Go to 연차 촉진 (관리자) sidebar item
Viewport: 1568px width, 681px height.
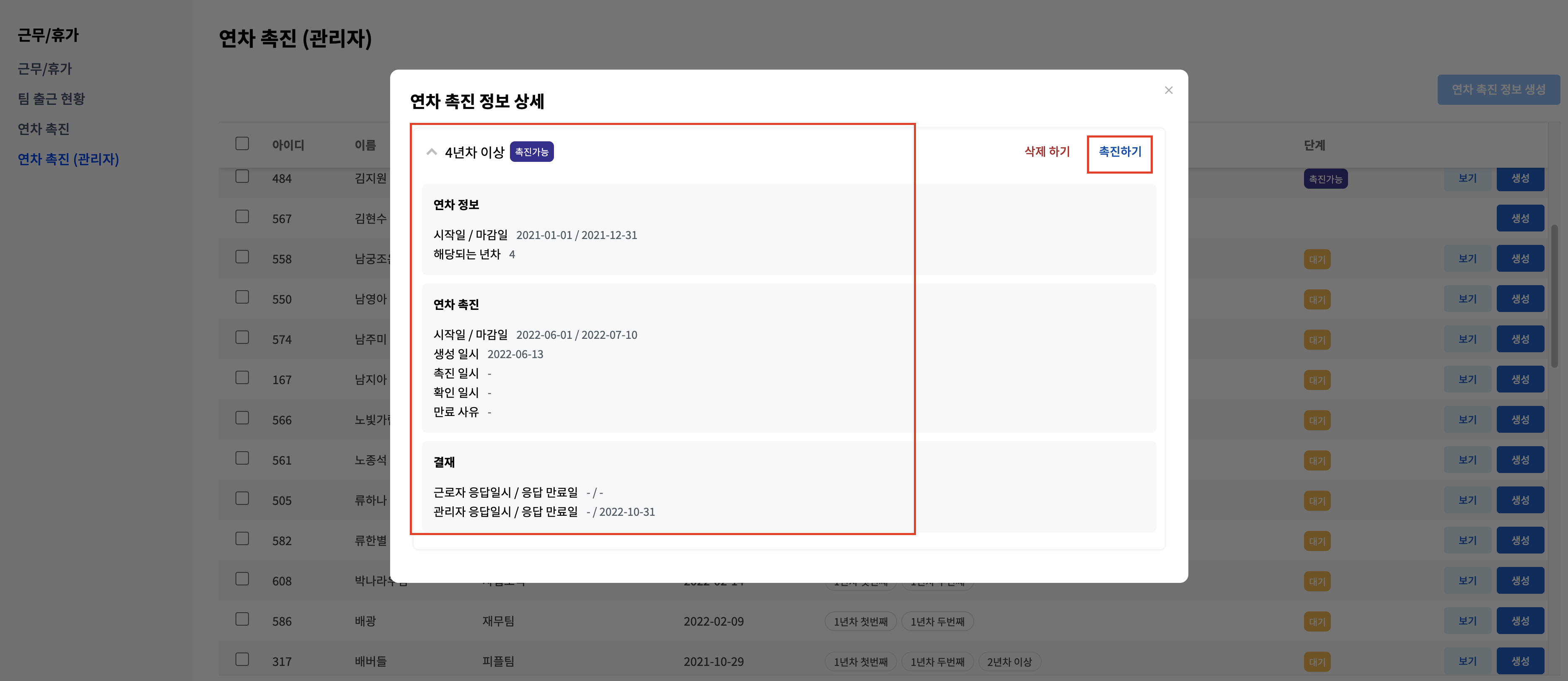pyautogui.click(x=68, y=160)
